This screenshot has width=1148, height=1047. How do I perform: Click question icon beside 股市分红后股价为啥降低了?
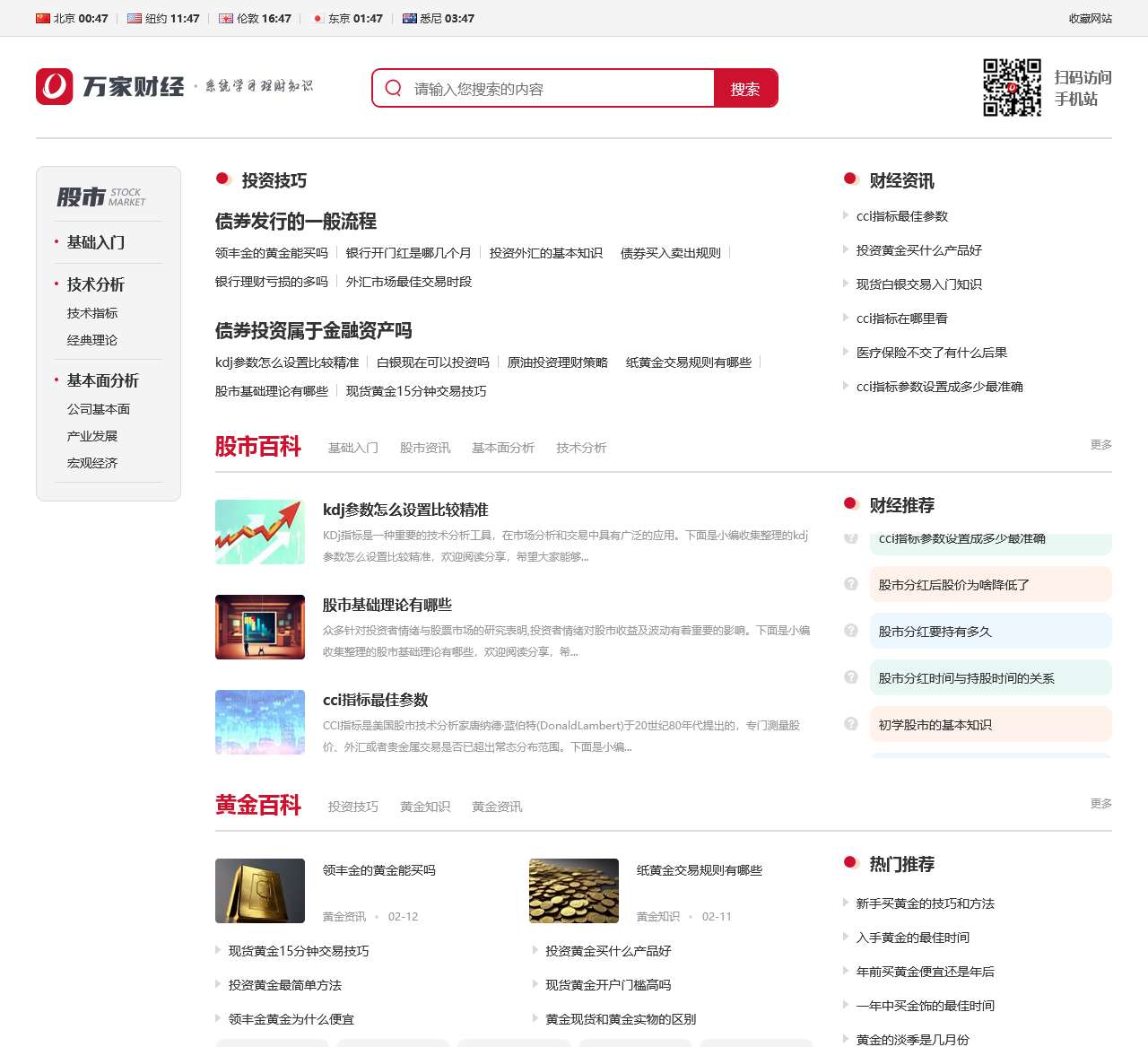coord(851,584)
